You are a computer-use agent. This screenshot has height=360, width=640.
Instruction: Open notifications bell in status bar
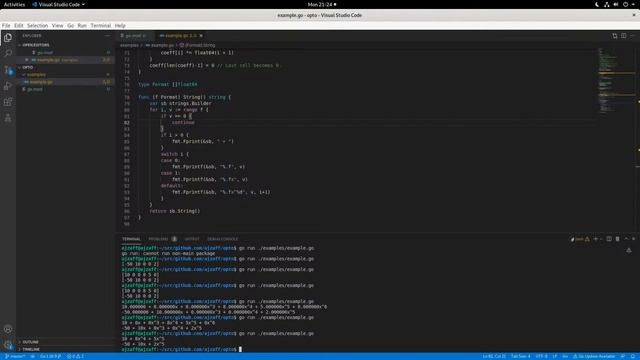[633, 356]
